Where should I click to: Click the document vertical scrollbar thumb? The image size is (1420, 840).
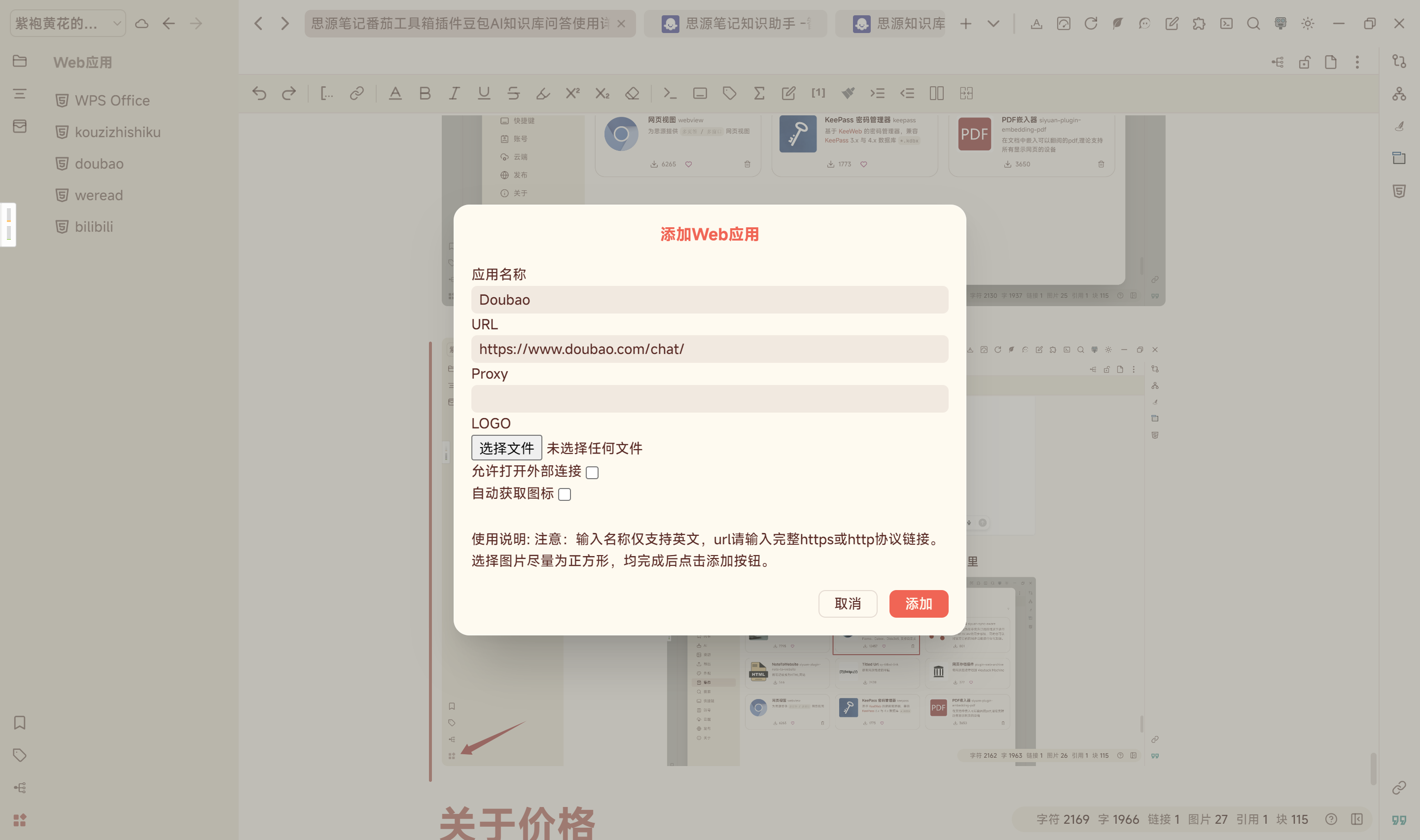click(1373, 768)
